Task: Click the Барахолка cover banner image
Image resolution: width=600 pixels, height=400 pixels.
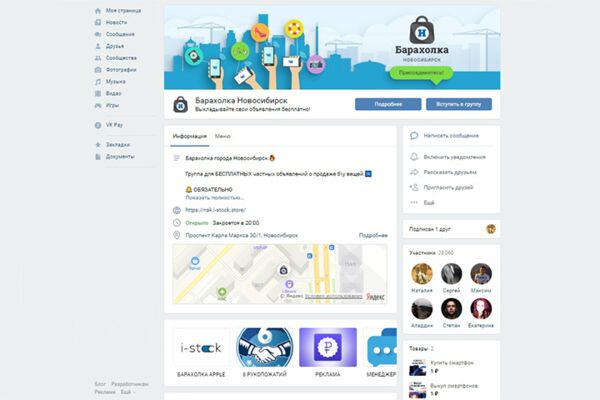Action: 332,48
